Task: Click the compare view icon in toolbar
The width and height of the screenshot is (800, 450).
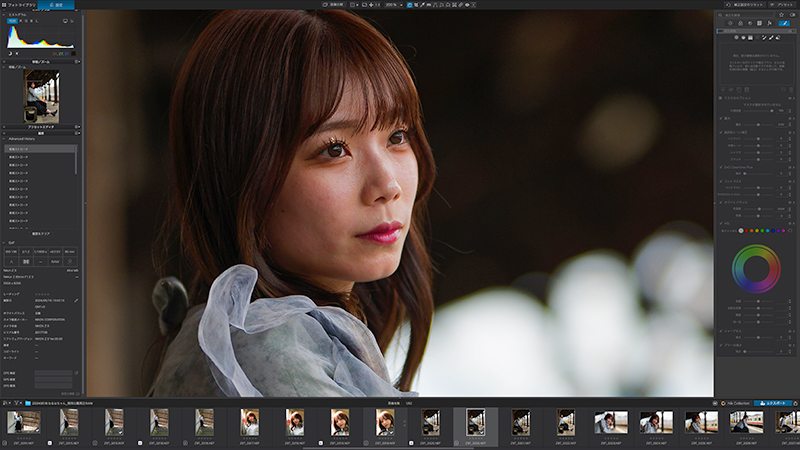Action: [334, 5]
